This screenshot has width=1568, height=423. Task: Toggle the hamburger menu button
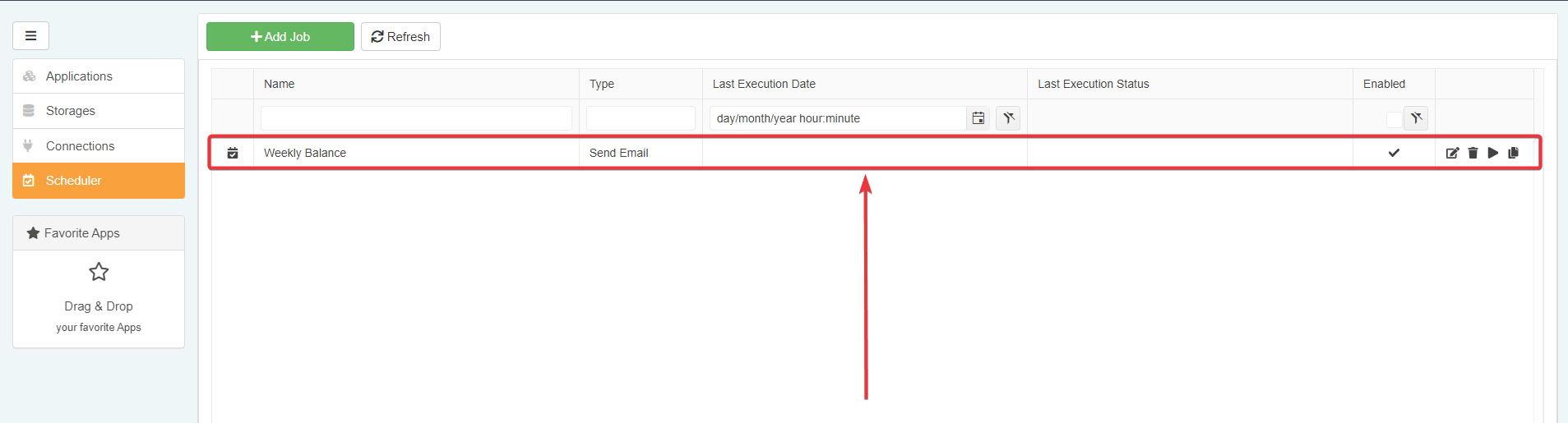(x=30, y=35)
